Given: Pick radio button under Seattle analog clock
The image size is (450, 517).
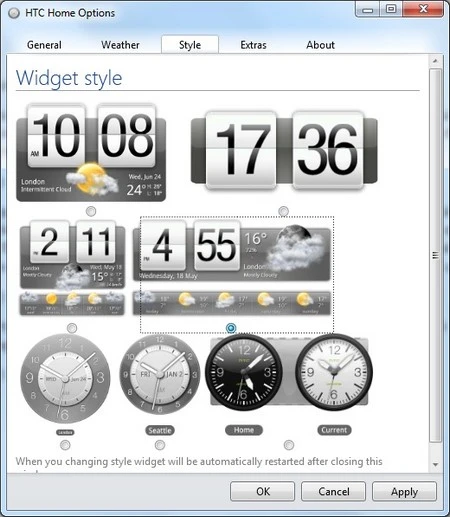Looking at the screenshot, I should coord(160,445).
